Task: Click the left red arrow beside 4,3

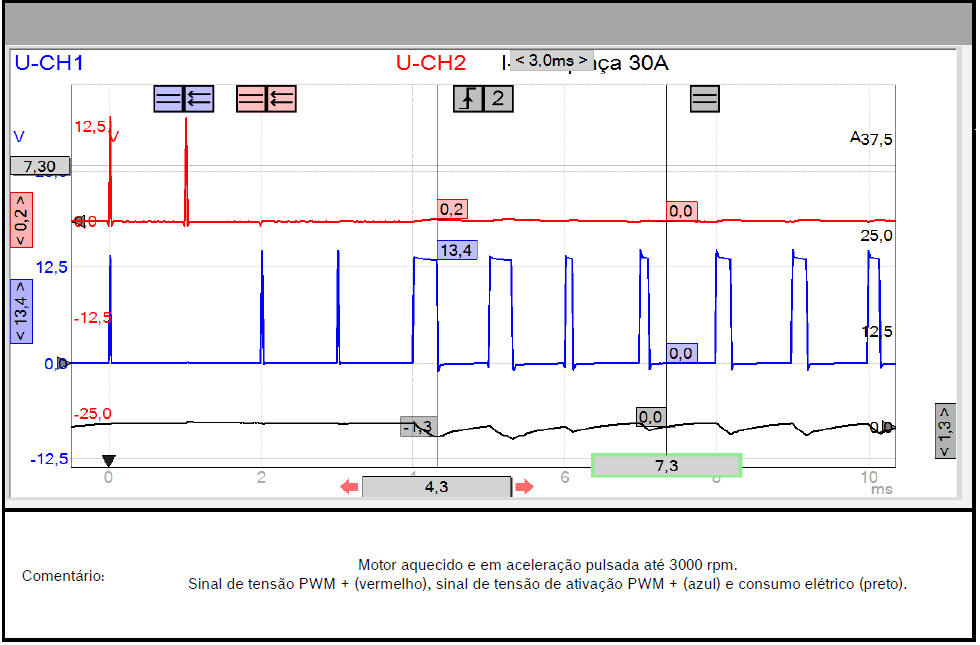Action: tap(349, 487)
